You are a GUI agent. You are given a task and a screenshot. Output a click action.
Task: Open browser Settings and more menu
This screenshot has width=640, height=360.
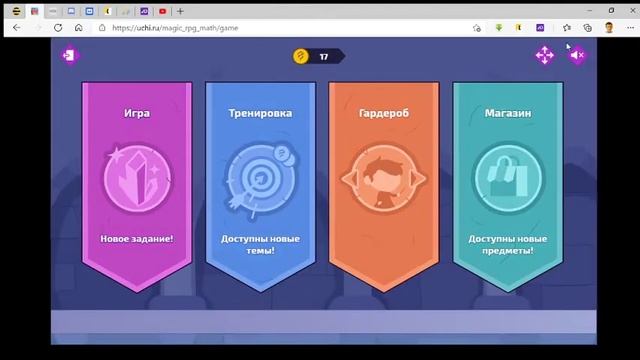click(630, 28)
